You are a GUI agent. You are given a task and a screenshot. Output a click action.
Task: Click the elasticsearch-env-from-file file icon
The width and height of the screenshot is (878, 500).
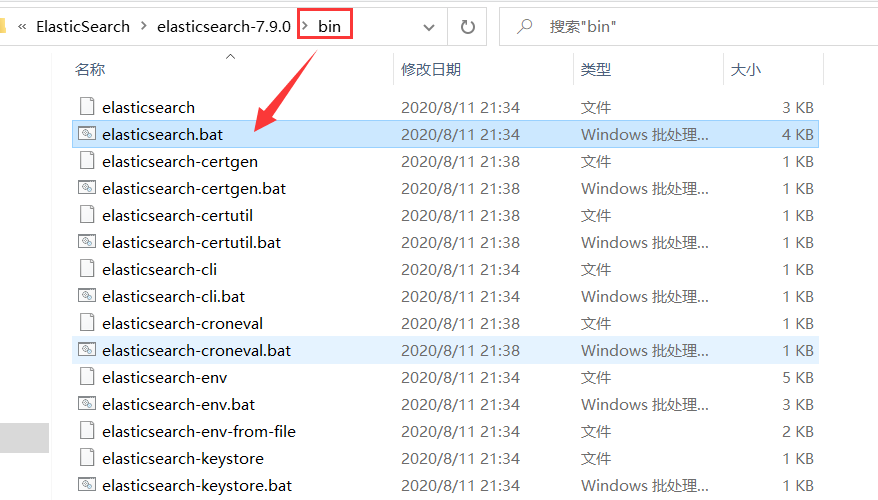(87, 431)
